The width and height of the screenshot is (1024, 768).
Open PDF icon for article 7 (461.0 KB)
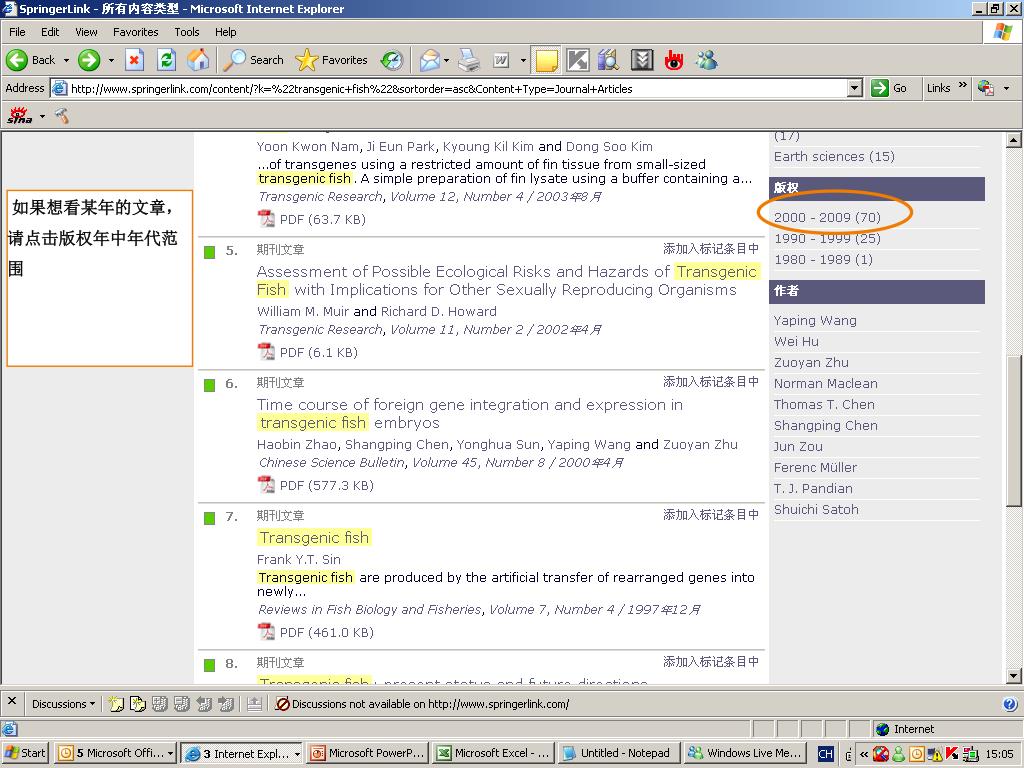(266, 632)
